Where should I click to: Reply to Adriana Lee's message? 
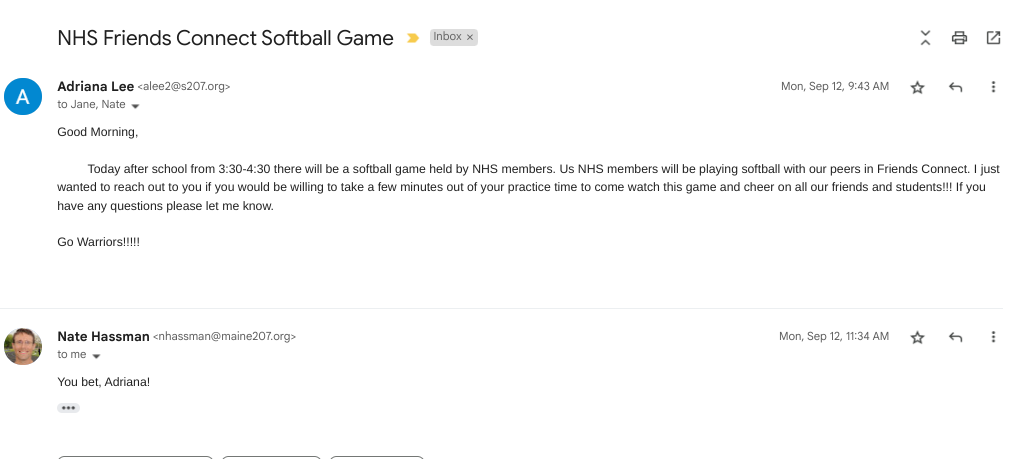pyautogui.click(x=955, y=87)
